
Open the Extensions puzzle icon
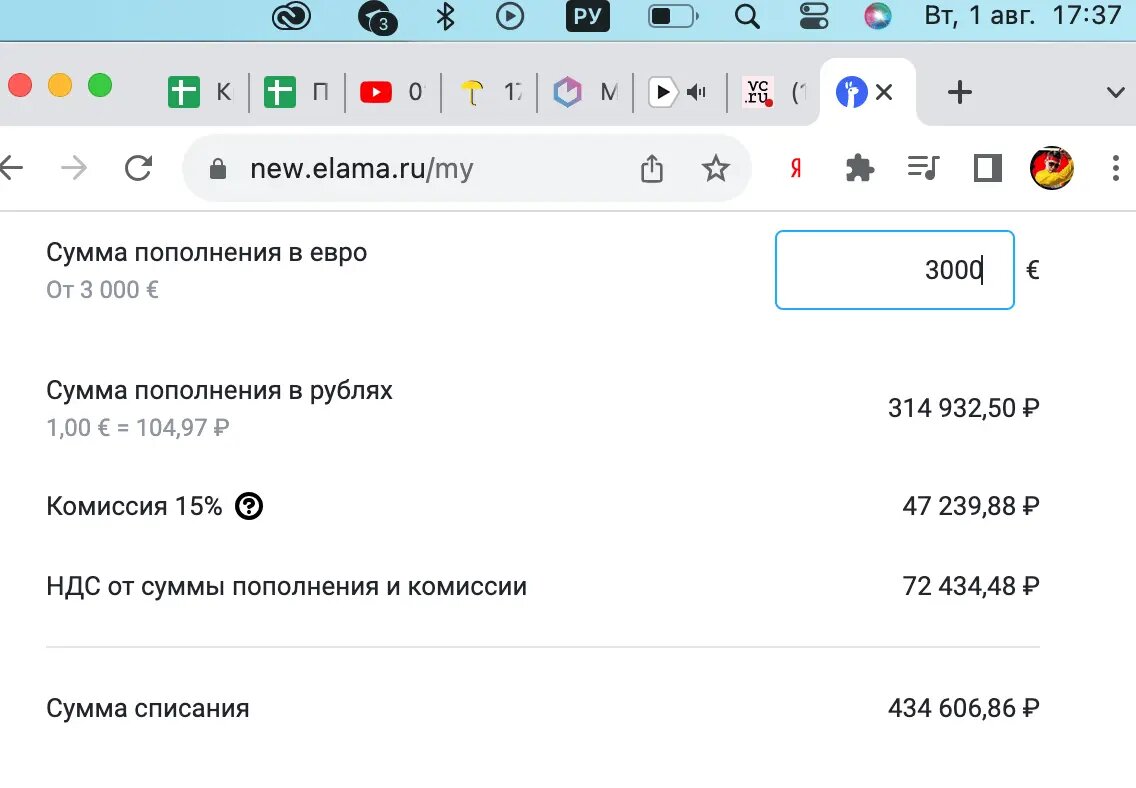[x=859, y=168]
